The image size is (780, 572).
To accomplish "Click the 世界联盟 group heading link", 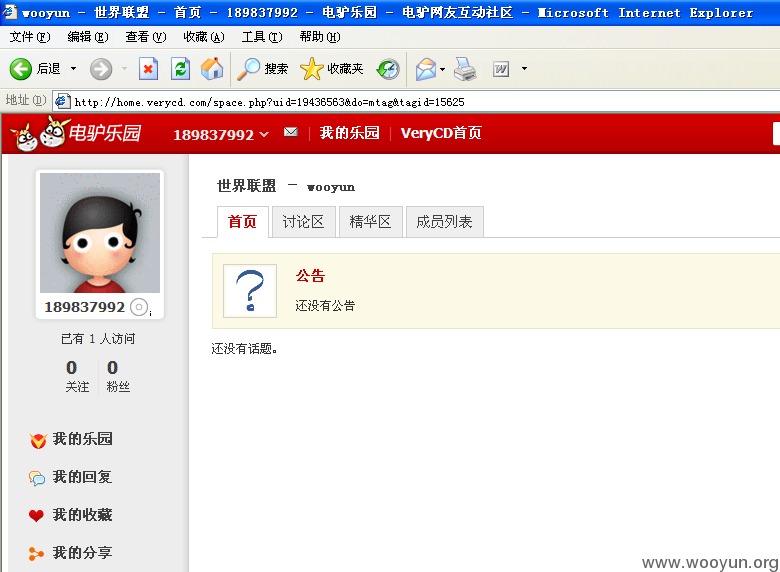I will click(247, 186).
